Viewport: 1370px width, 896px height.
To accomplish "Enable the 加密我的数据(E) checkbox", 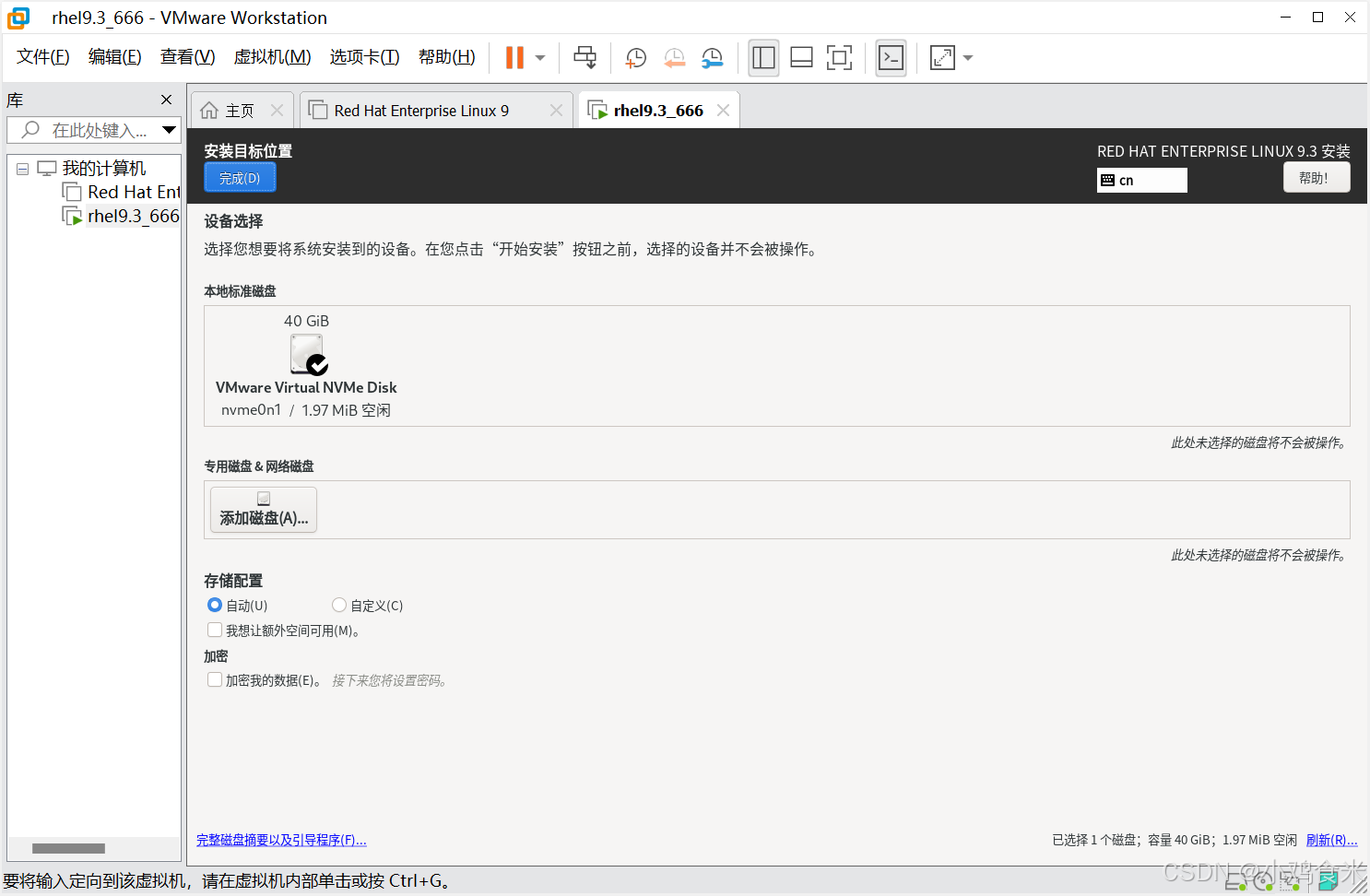I will [215, 679].
